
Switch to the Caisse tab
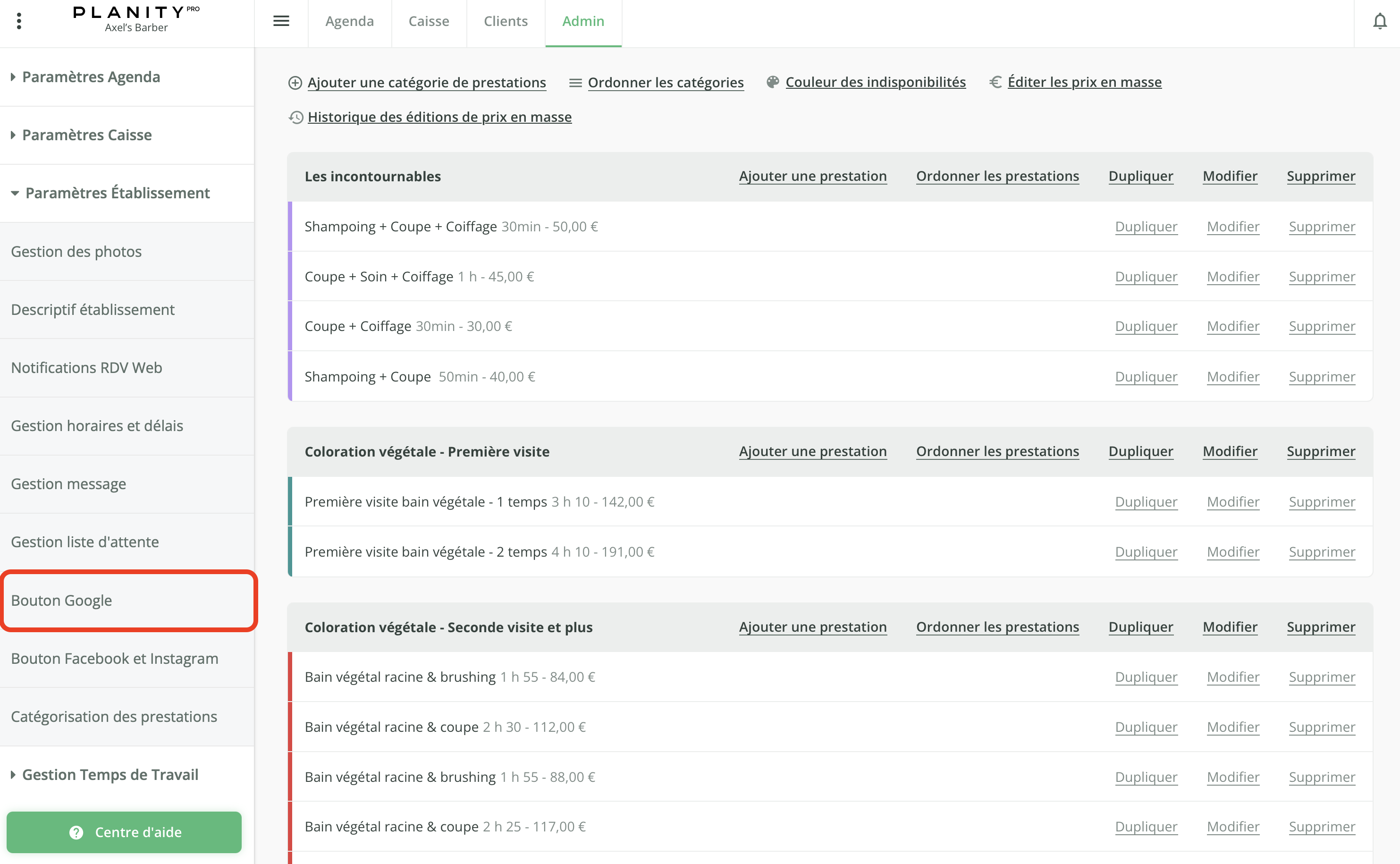coord(429,21)
